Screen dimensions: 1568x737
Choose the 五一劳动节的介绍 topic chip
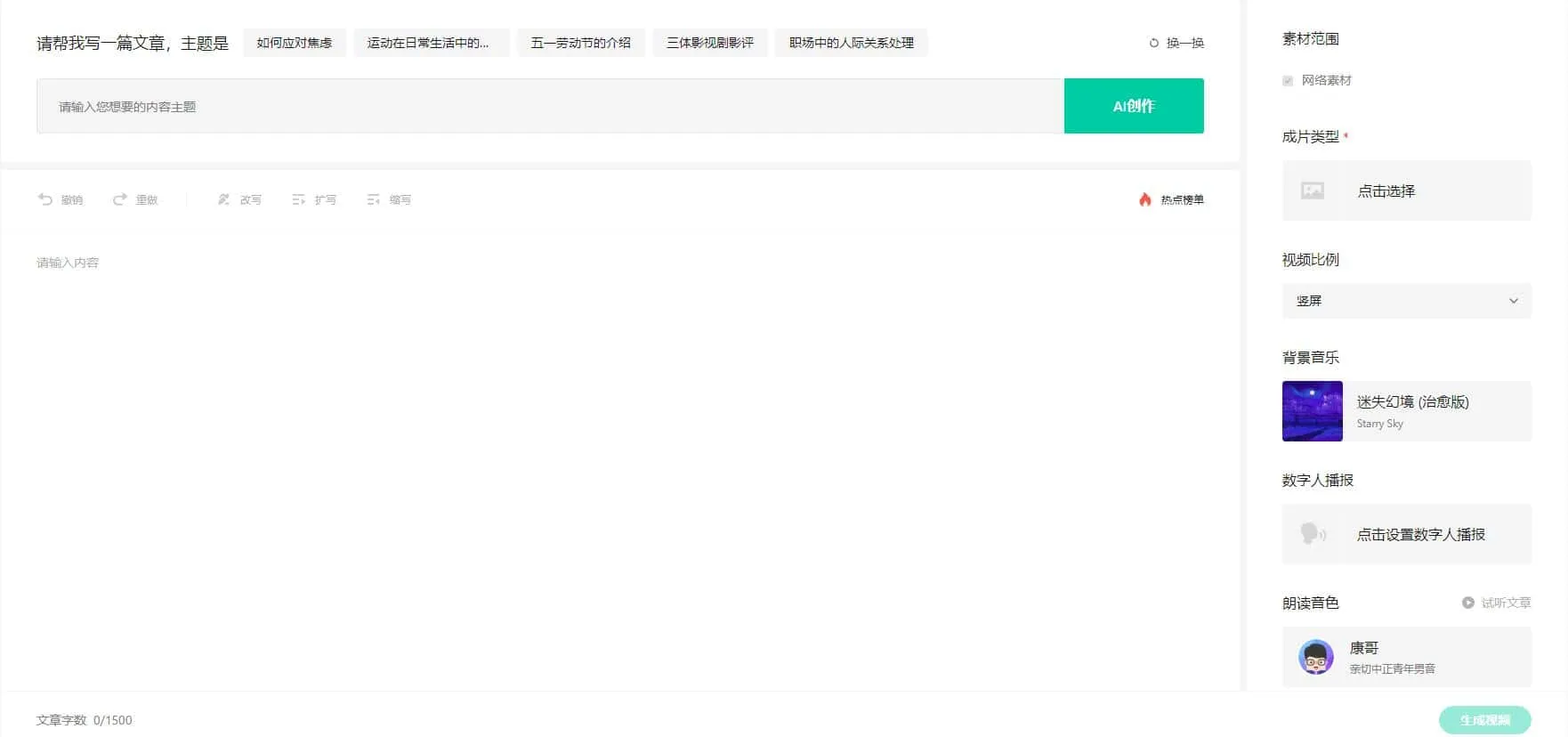point(581,43)
